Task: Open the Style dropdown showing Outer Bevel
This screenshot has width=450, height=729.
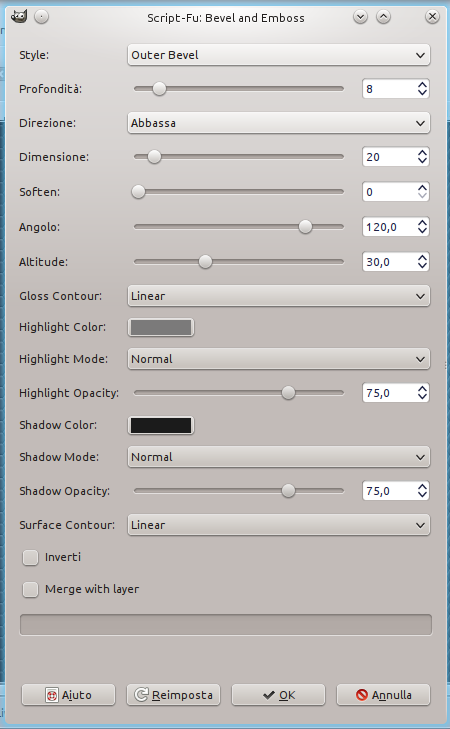Action: [x=278, y=55]
